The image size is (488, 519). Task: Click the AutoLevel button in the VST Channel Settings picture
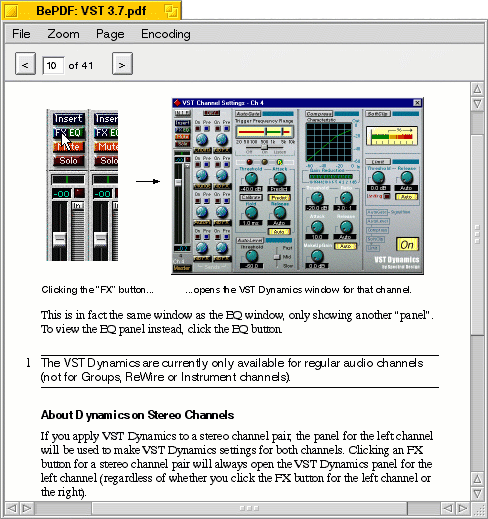point(250,240)
